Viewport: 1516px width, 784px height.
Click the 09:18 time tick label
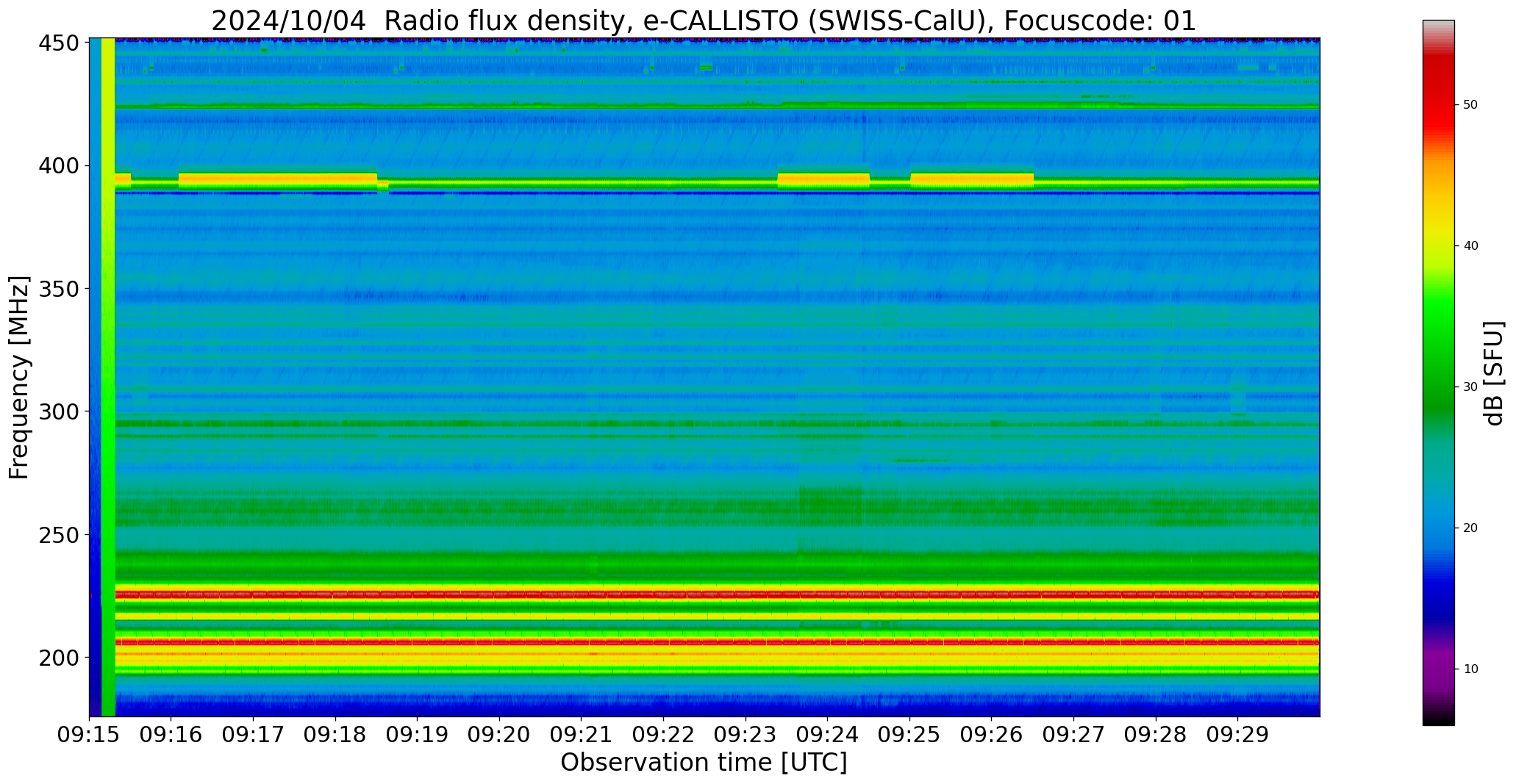335,735
